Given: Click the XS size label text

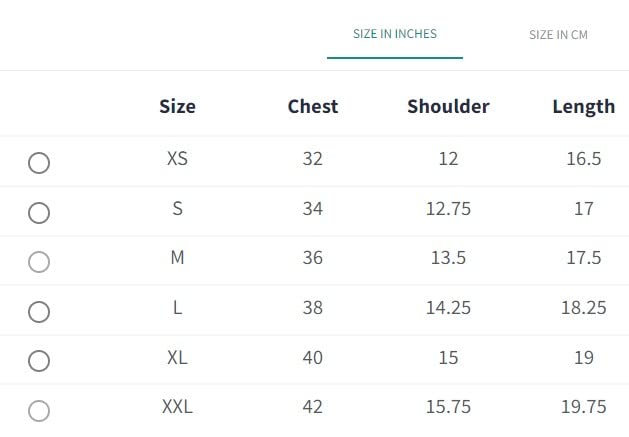Looking at the screenshot, I should click(x=177, y=158).
